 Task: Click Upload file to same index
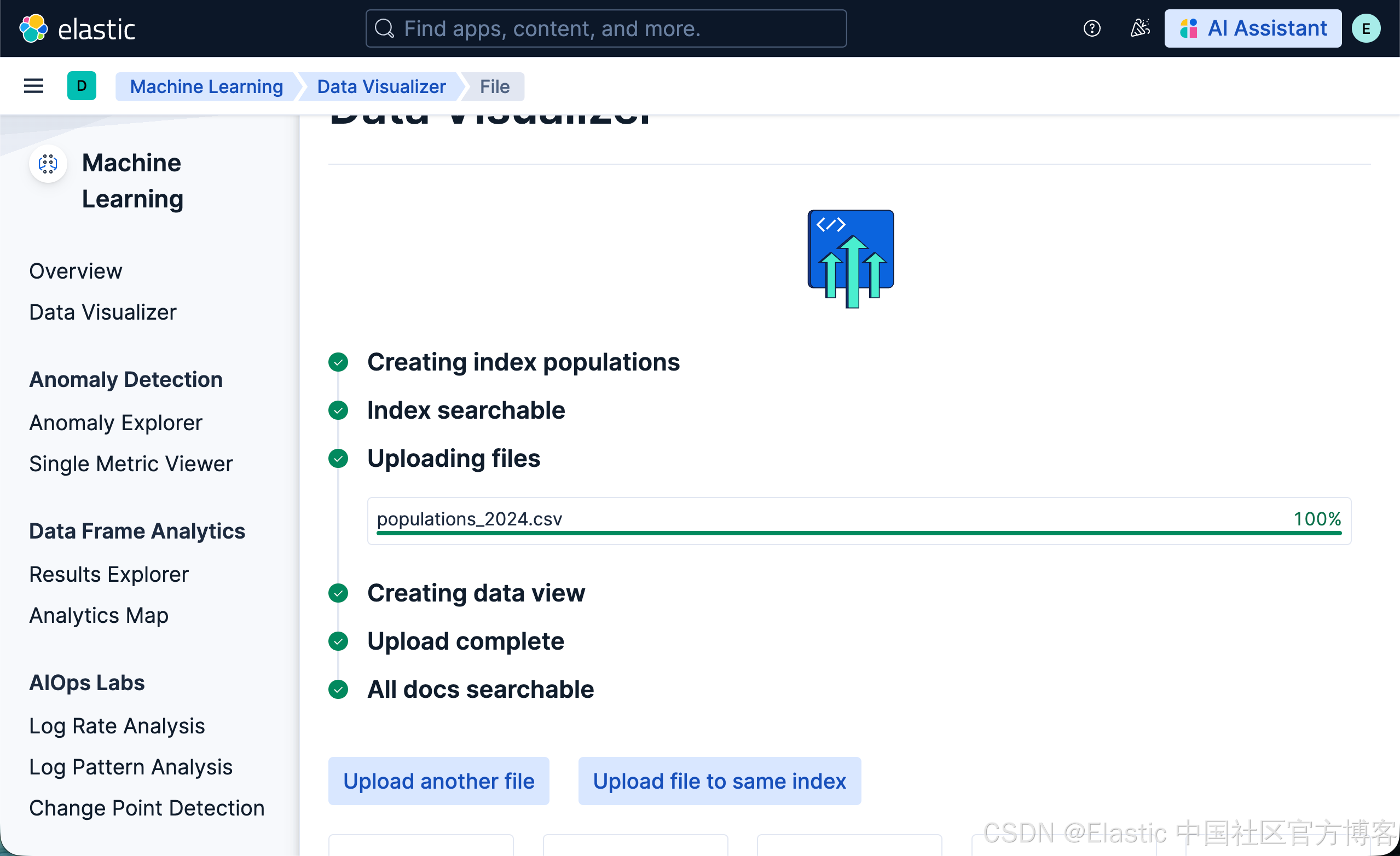[x=719, y=781]
